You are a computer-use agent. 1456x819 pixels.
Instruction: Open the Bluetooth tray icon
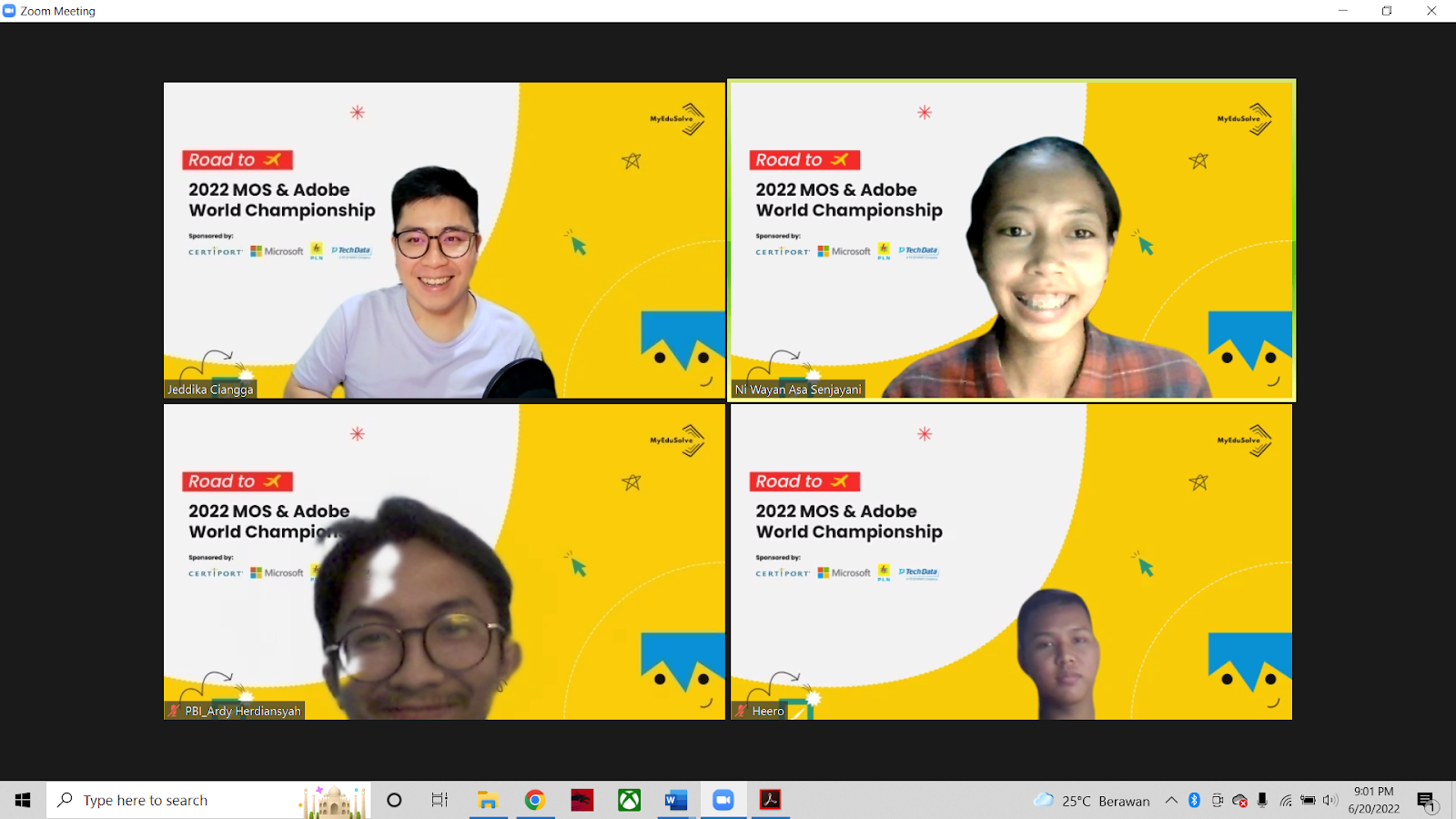click(x=1194, y=801)
